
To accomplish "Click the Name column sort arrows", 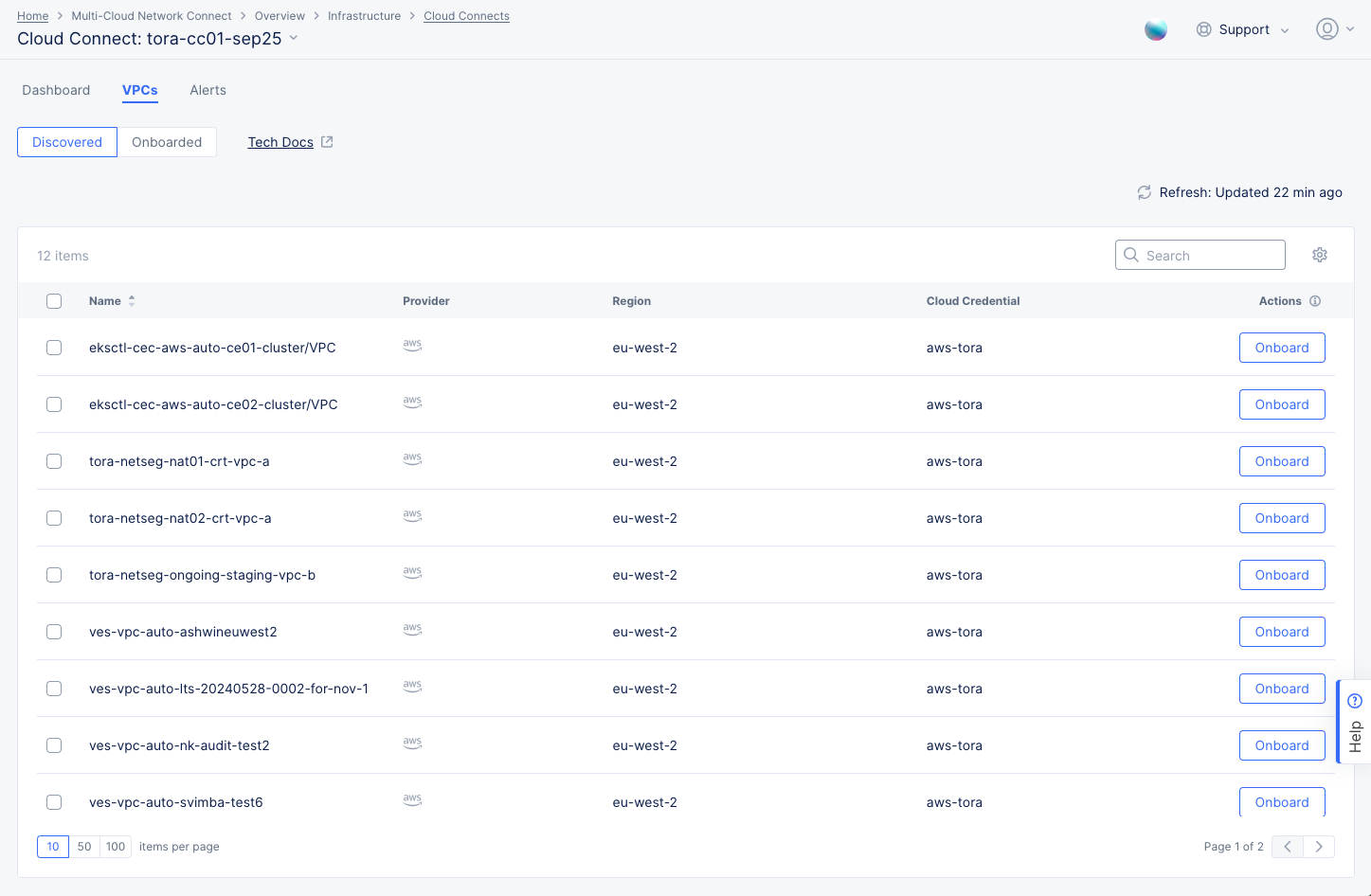I will (132, 301).
